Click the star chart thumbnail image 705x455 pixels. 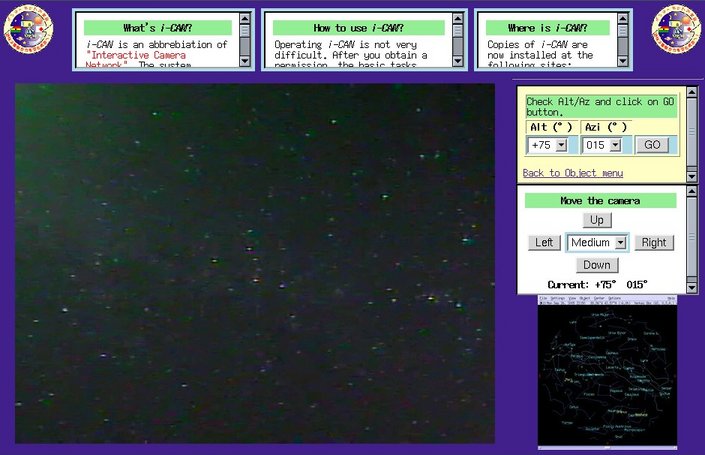[x=607, y=372]
